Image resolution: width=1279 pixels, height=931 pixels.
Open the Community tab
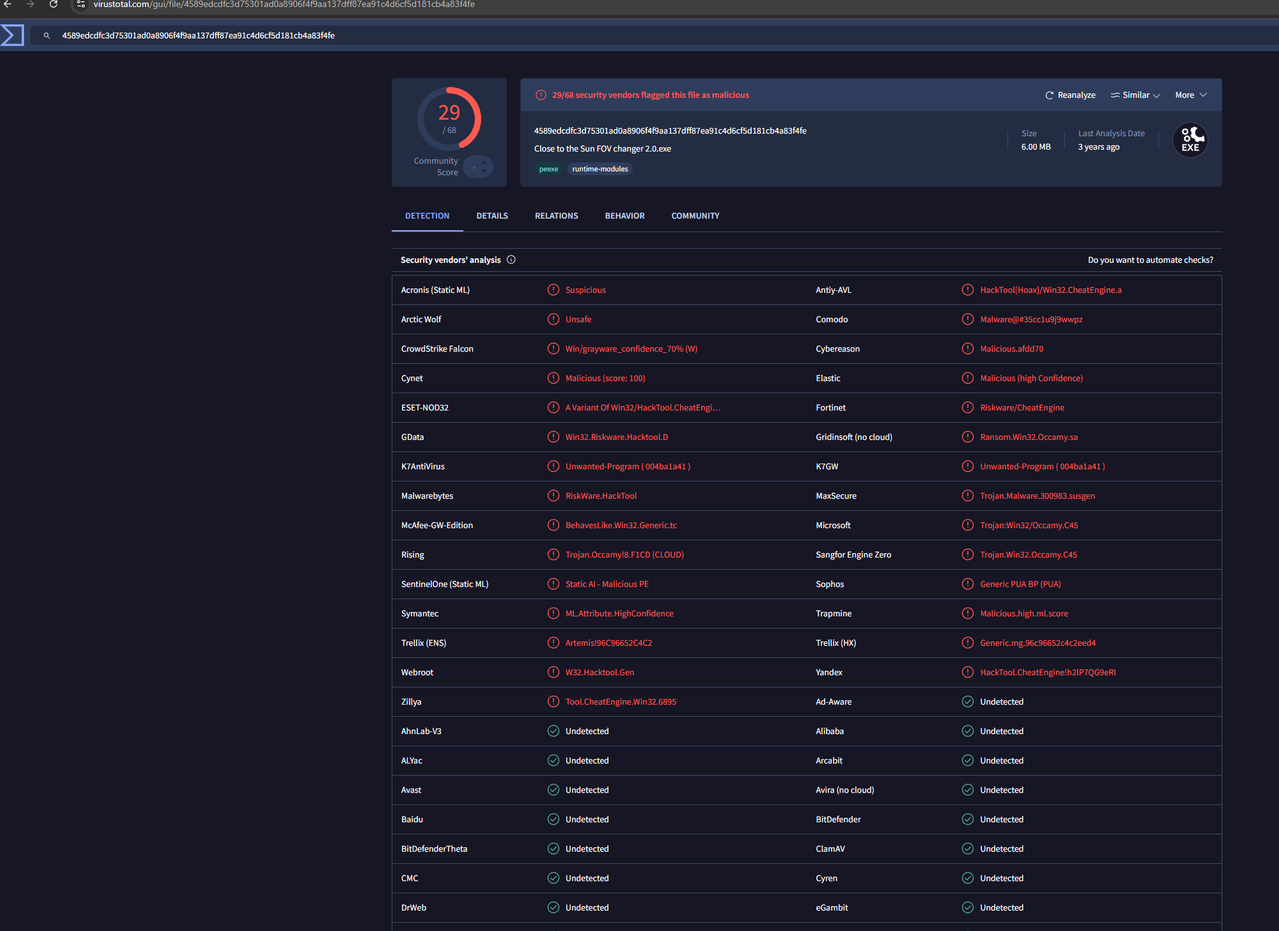(695, 216)
